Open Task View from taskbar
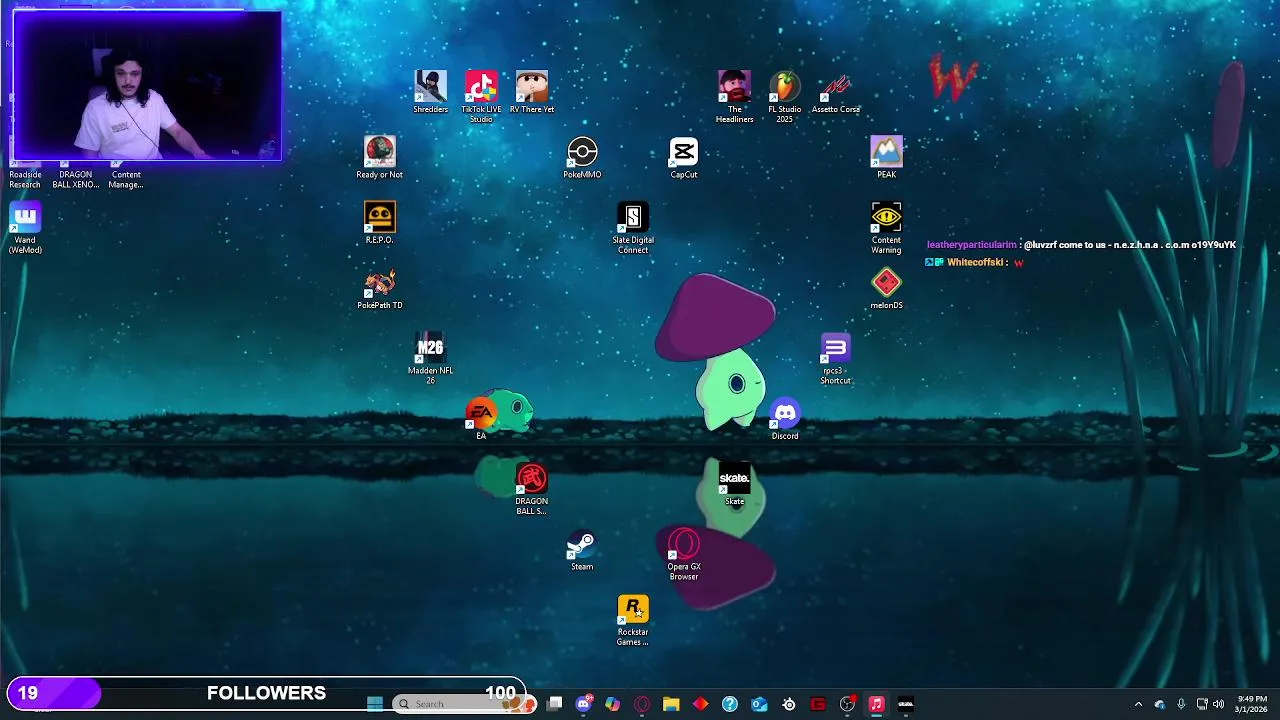 point(555,704)
